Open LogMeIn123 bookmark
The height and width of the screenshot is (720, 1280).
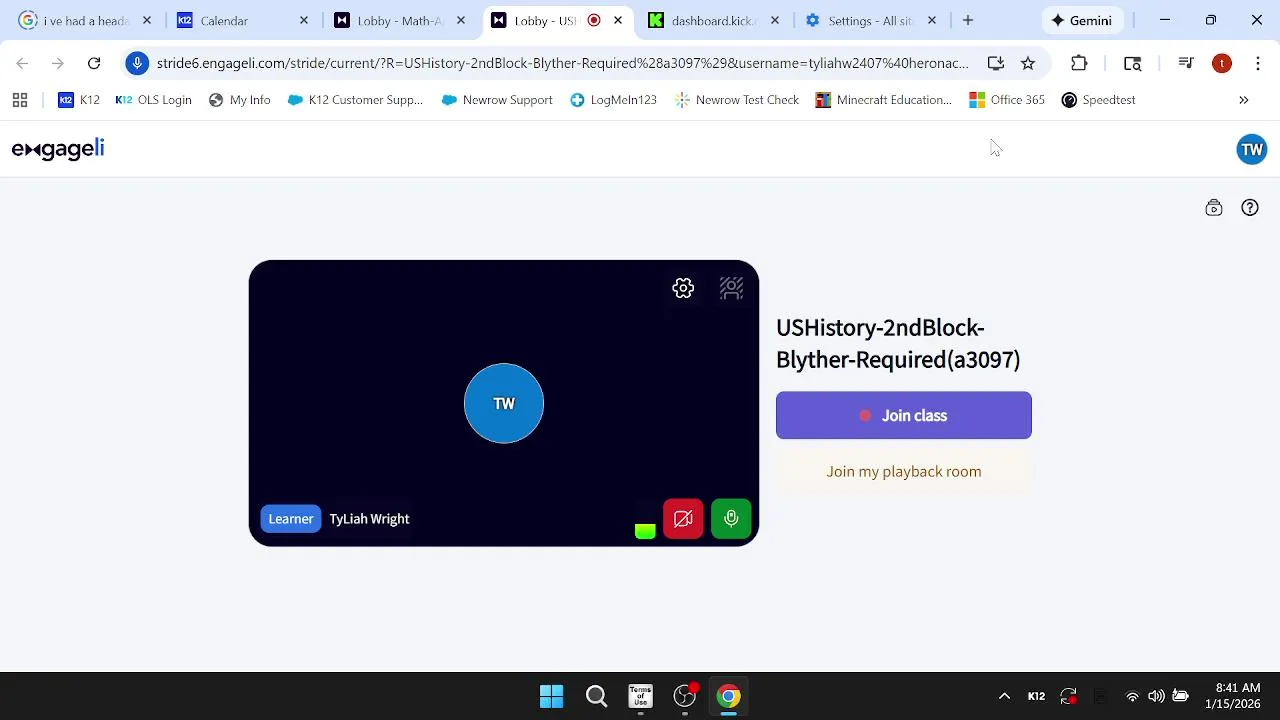click(x=613, y=100)
